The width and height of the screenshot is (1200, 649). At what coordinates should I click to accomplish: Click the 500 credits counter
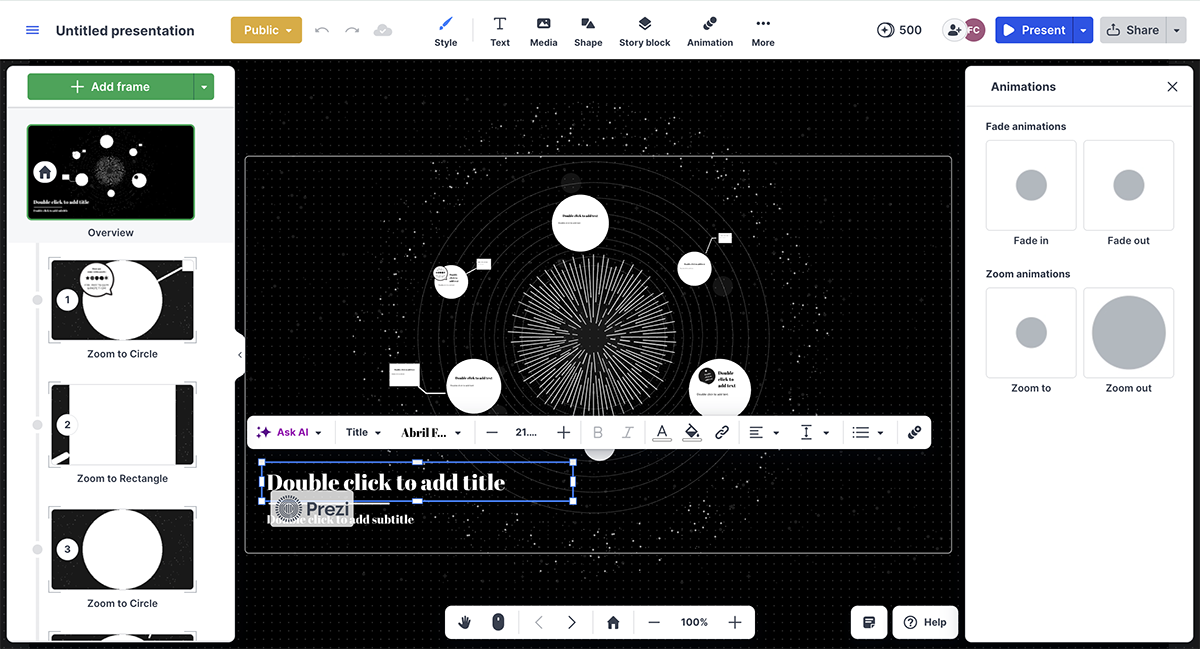(899, 30)
